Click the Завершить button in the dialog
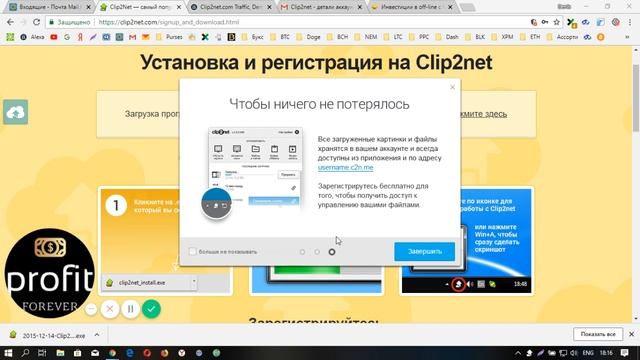Viewport: 640px width, 360px height. (x=424, y=251)
